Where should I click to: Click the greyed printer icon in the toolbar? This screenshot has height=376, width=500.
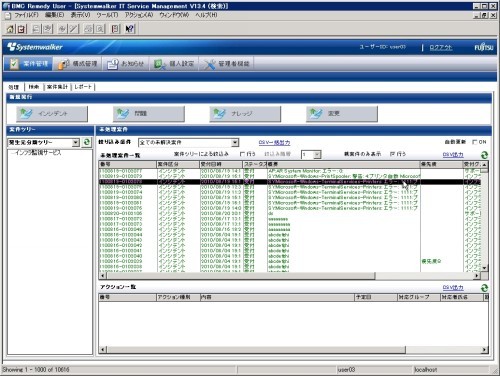point(89,29)
